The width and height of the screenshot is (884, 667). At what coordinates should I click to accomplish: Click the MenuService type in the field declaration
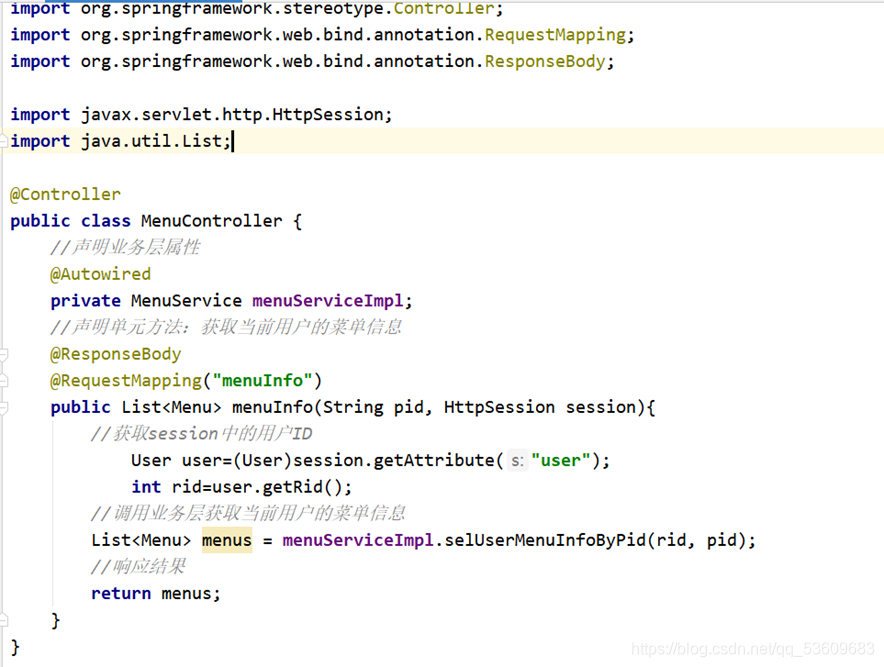click(x=186, y=301)
